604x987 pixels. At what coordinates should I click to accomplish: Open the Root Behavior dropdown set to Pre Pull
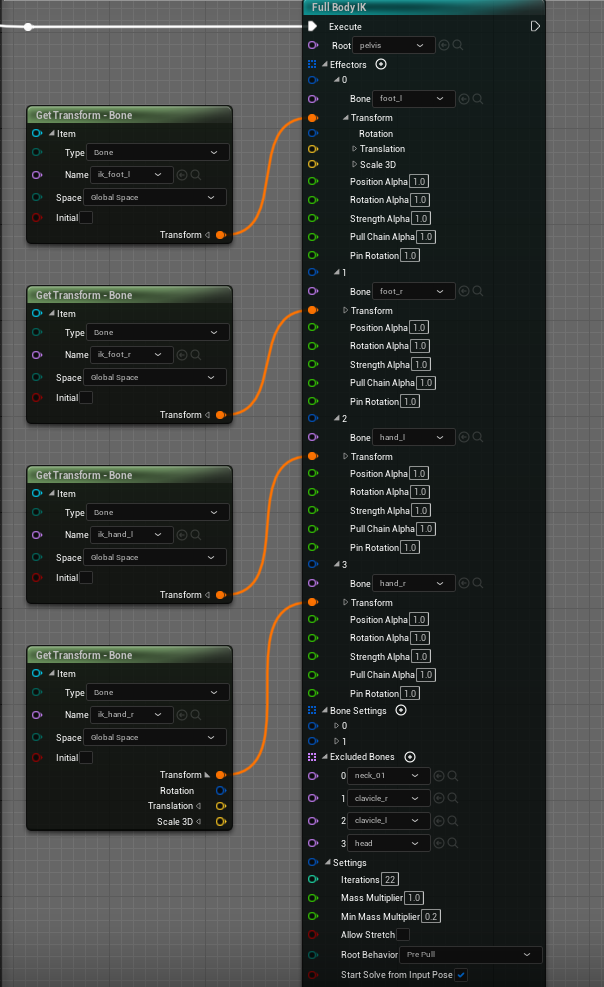470,954
